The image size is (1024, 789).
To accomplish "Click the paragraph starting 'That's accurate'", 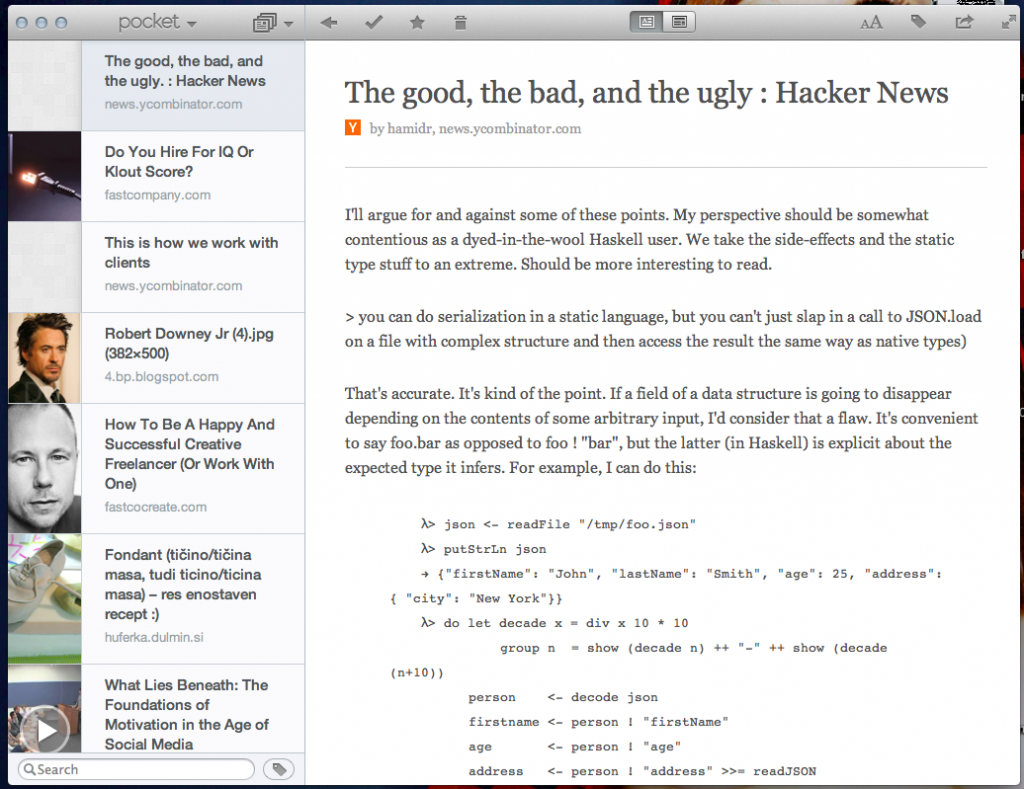I will click(x=662, y=430).
